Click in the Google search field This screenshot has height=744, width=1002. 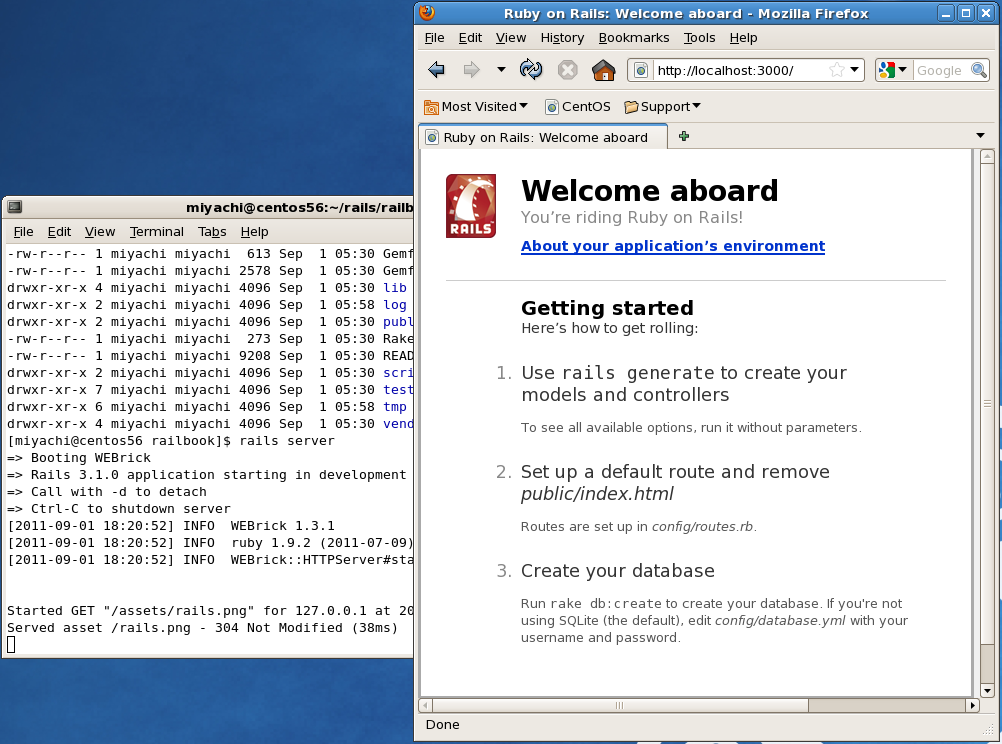(941, 70)
